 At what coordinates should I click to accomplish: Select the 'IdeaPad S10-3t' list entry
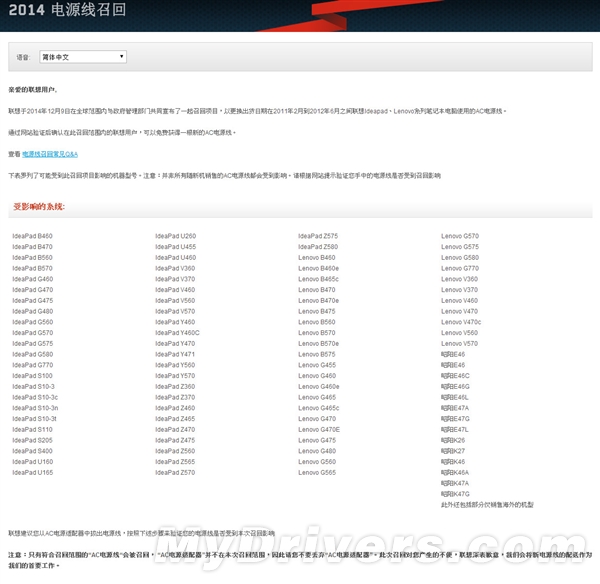tap(34, 419)
